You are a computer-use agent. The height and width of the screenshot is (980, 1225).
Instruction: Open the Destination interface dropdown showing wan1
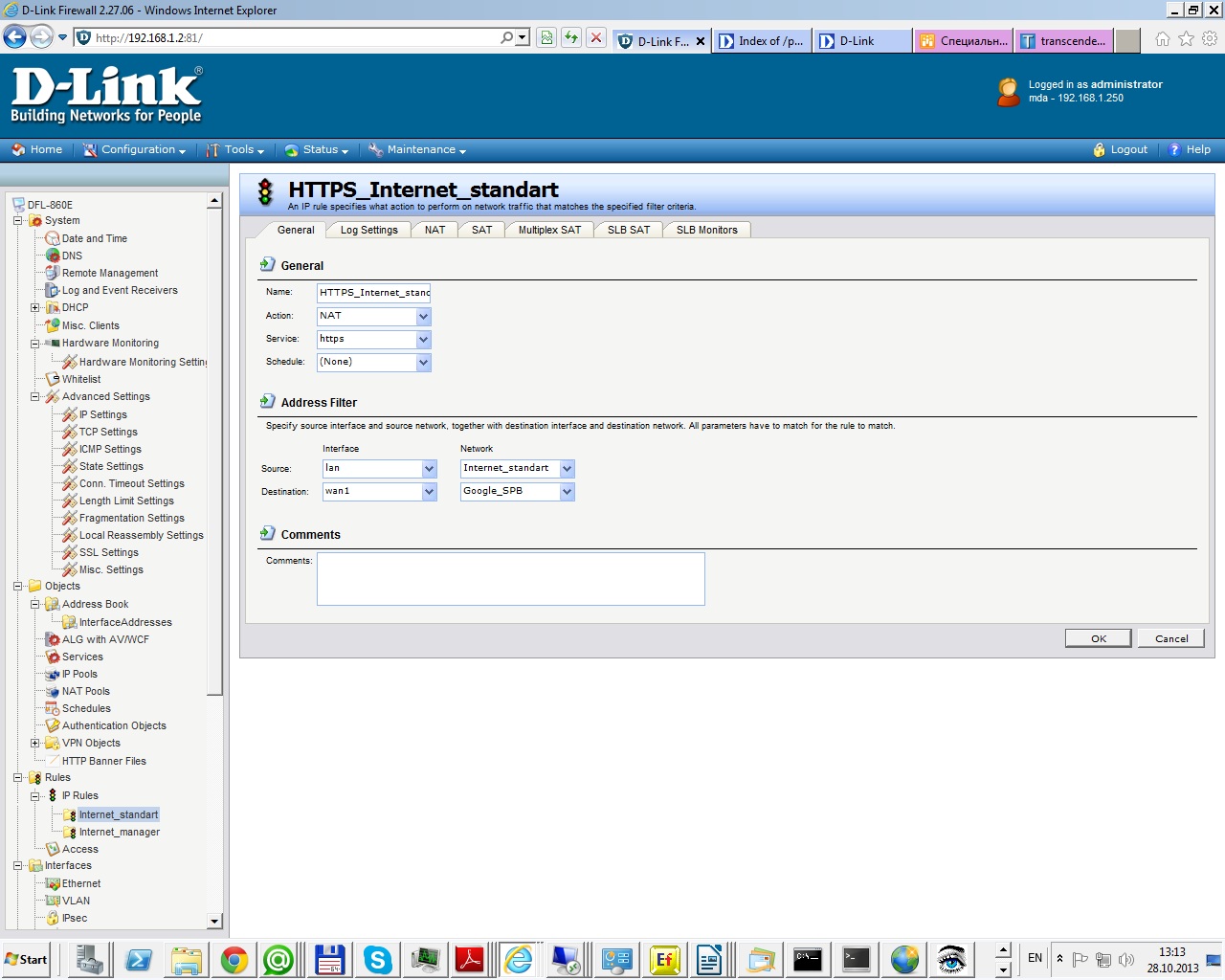point(380,491)
